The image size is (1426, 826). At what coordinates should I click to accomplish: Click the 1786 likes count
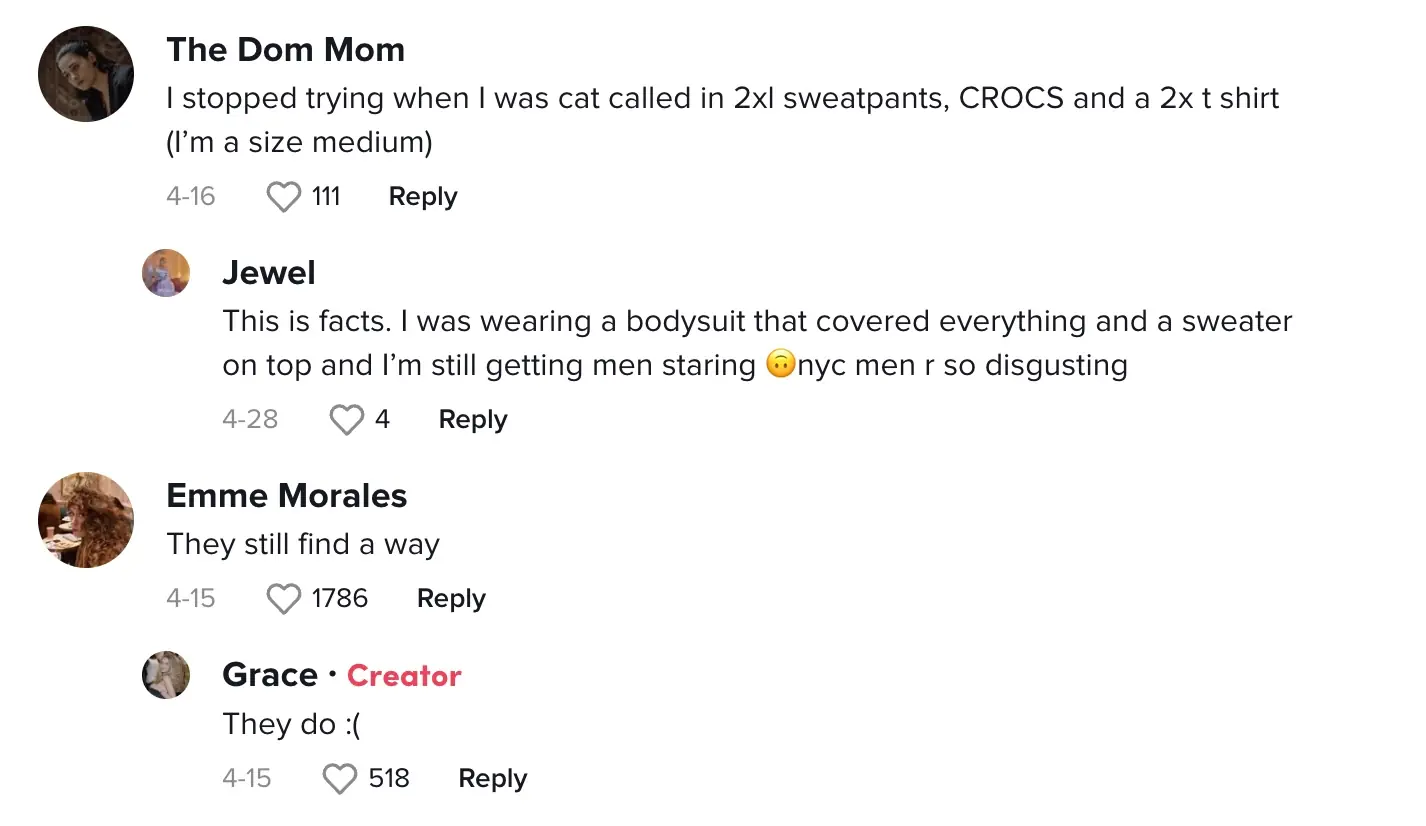point(339,599)
